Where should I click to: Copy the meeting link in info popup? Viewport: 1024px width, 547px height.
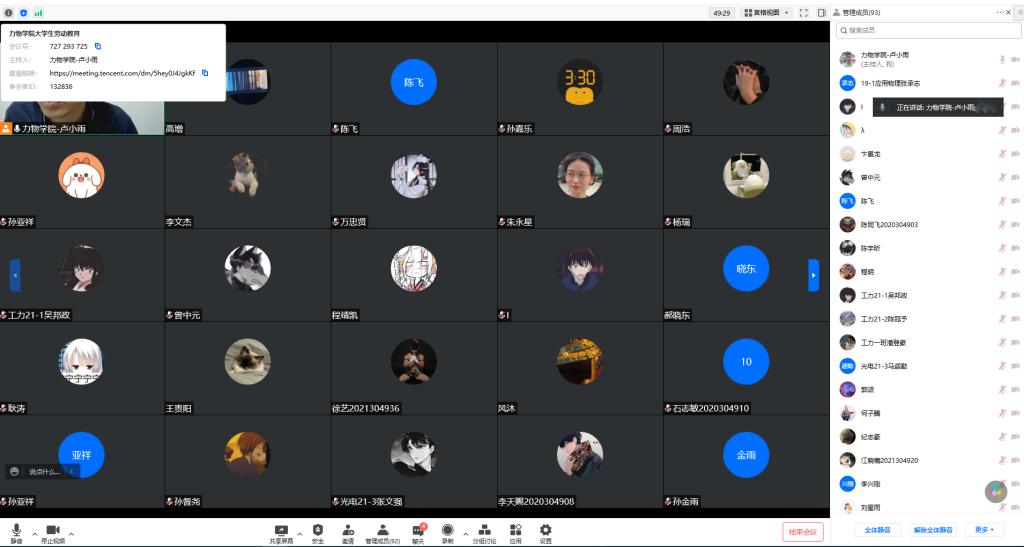coord(205,73)
